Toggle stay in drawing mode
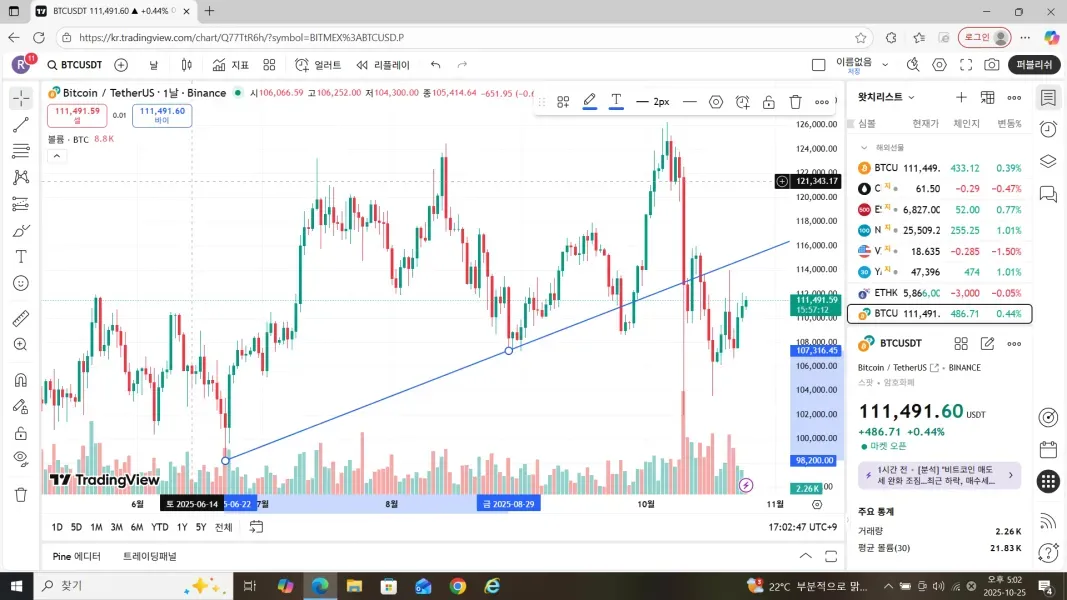This screenshot has height=600, width=1067. [20, 406]
